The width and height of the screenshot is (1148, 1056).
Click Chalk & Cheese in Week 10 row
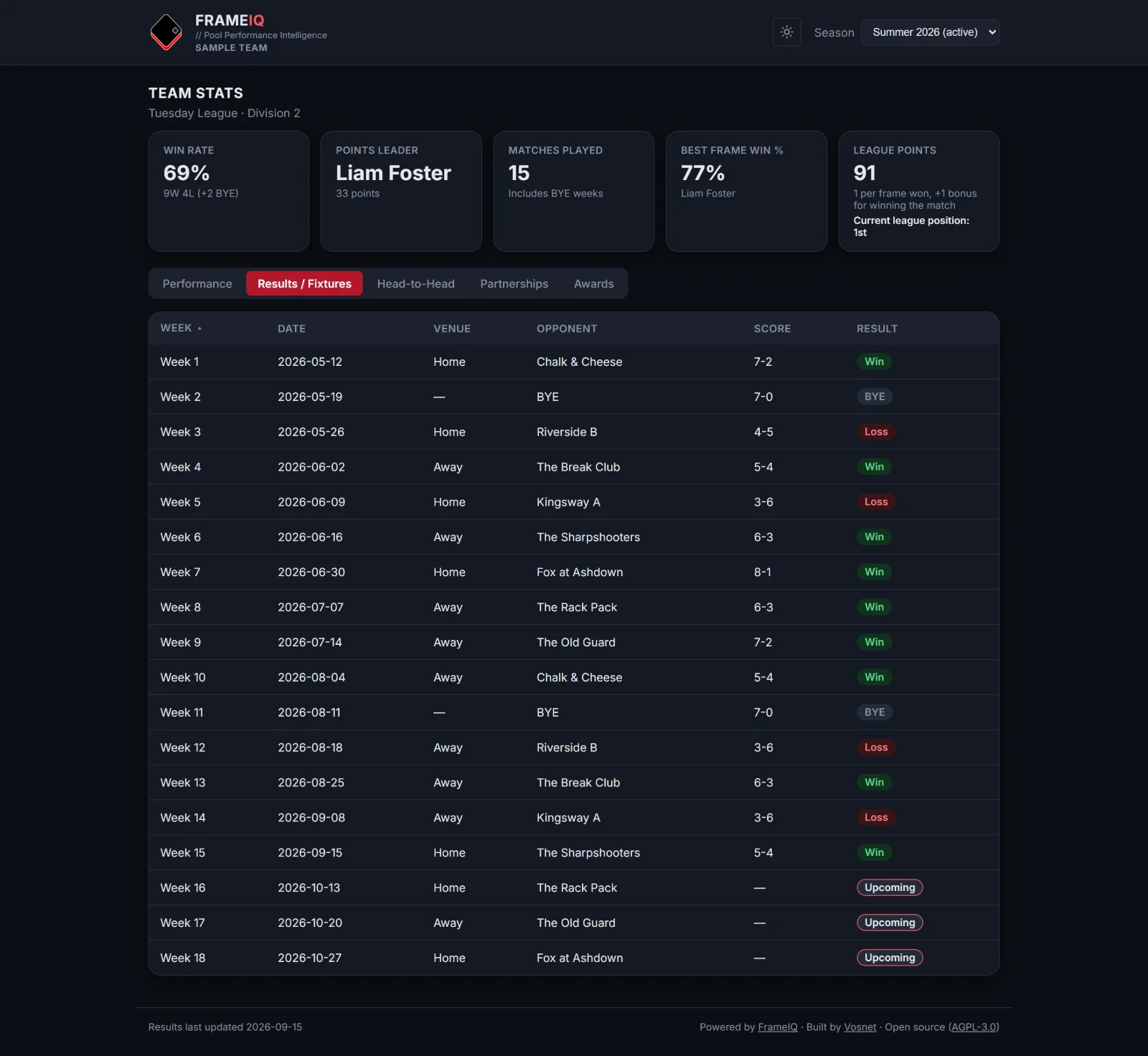tap(580, 677)
